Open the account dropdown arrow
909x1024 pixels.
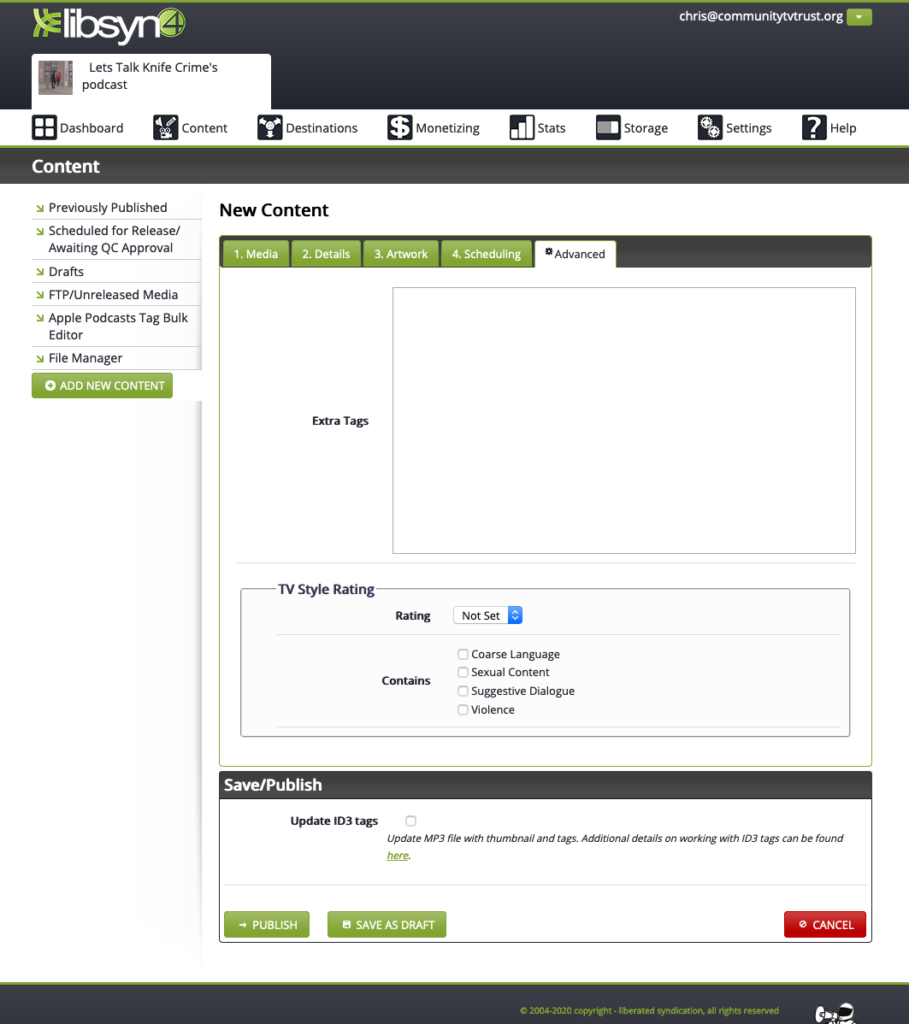[x=859, y=17]
